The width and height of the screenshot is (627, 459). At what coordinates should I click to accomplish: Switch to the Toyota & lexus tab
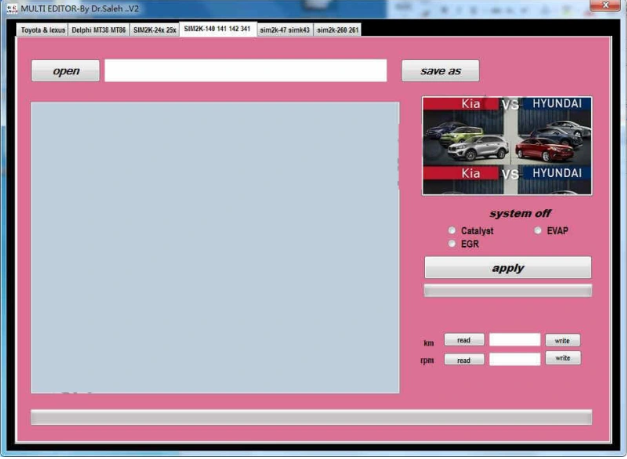pos(43,30)
